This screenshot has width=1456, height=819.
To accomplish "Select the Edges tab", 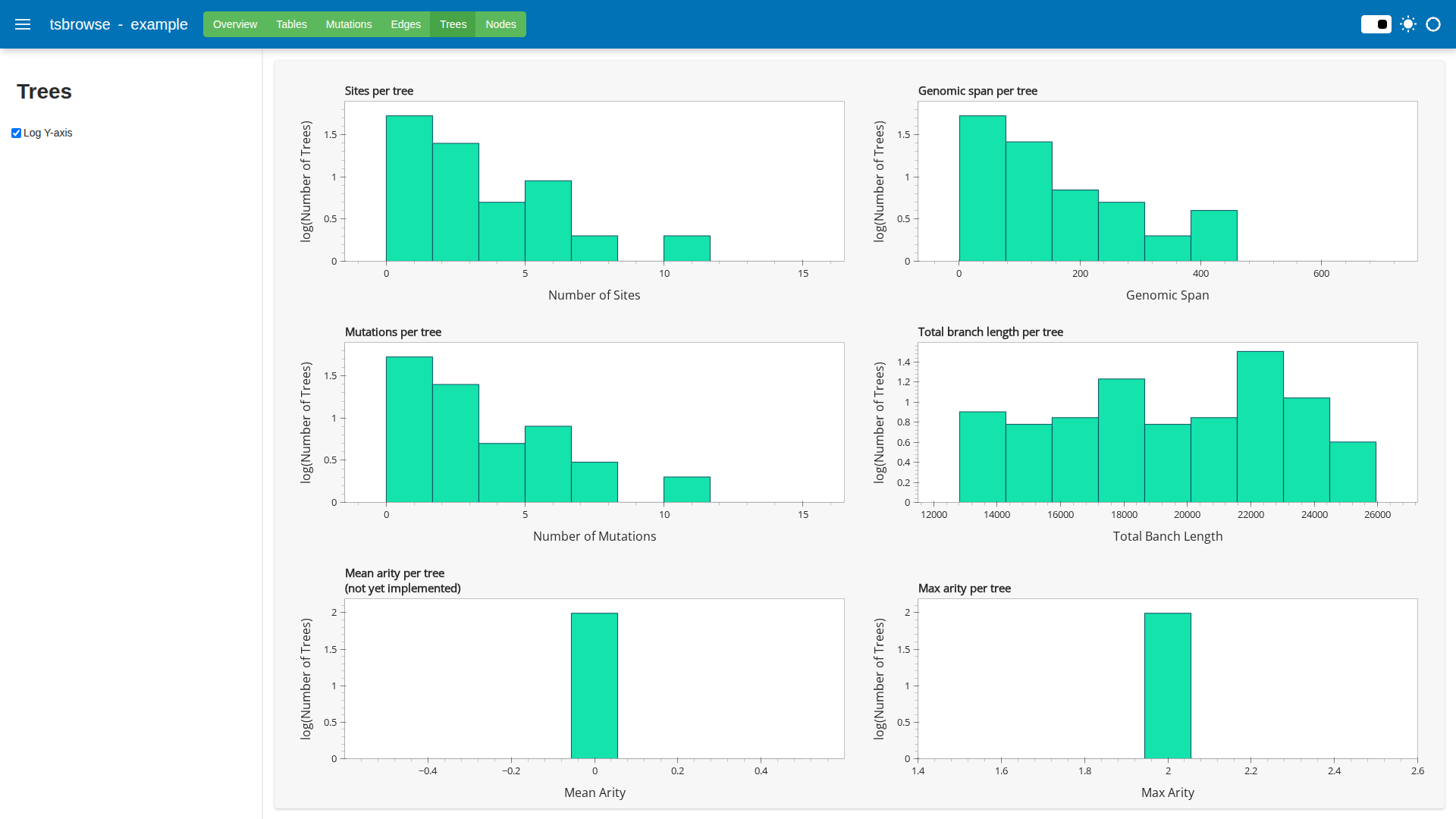I will click(x=405, y=24).
